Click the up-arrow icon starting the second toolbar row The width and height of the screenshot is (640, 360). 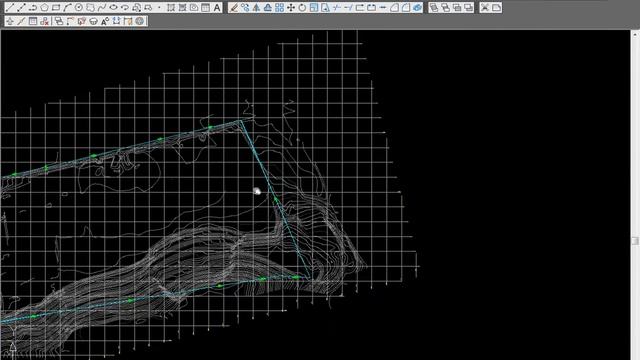click(x=10, y=21)
